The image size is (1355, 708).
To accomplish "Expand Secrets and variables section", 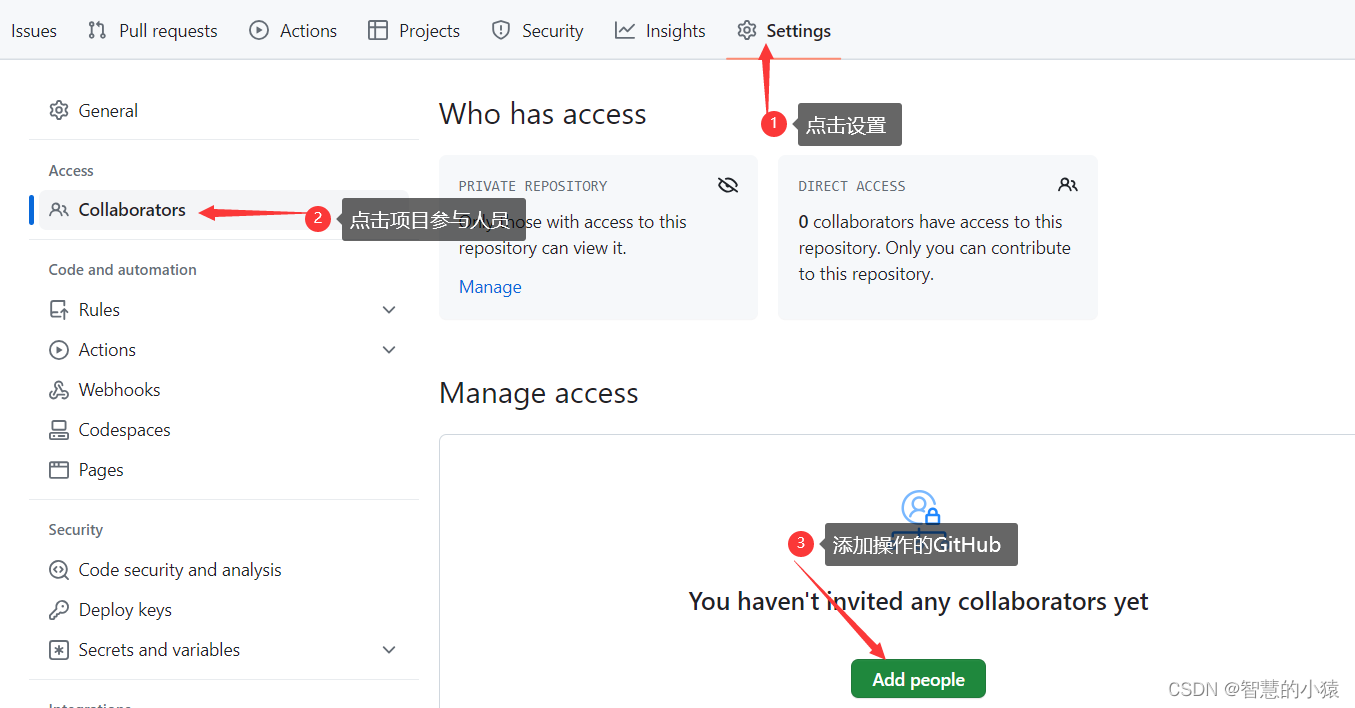I will click(x=389, y=650).
